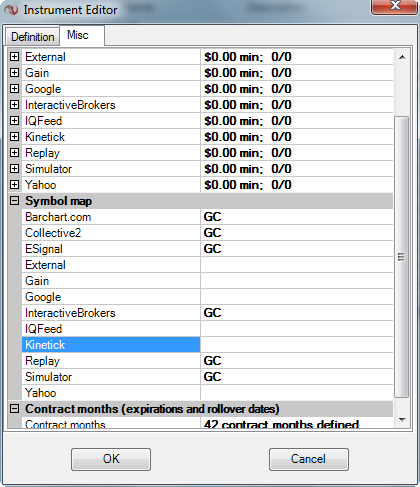Edit the ESignal GC symbol value
The width and height of the screenshot is (420, 487).
(x=297, y=249)
